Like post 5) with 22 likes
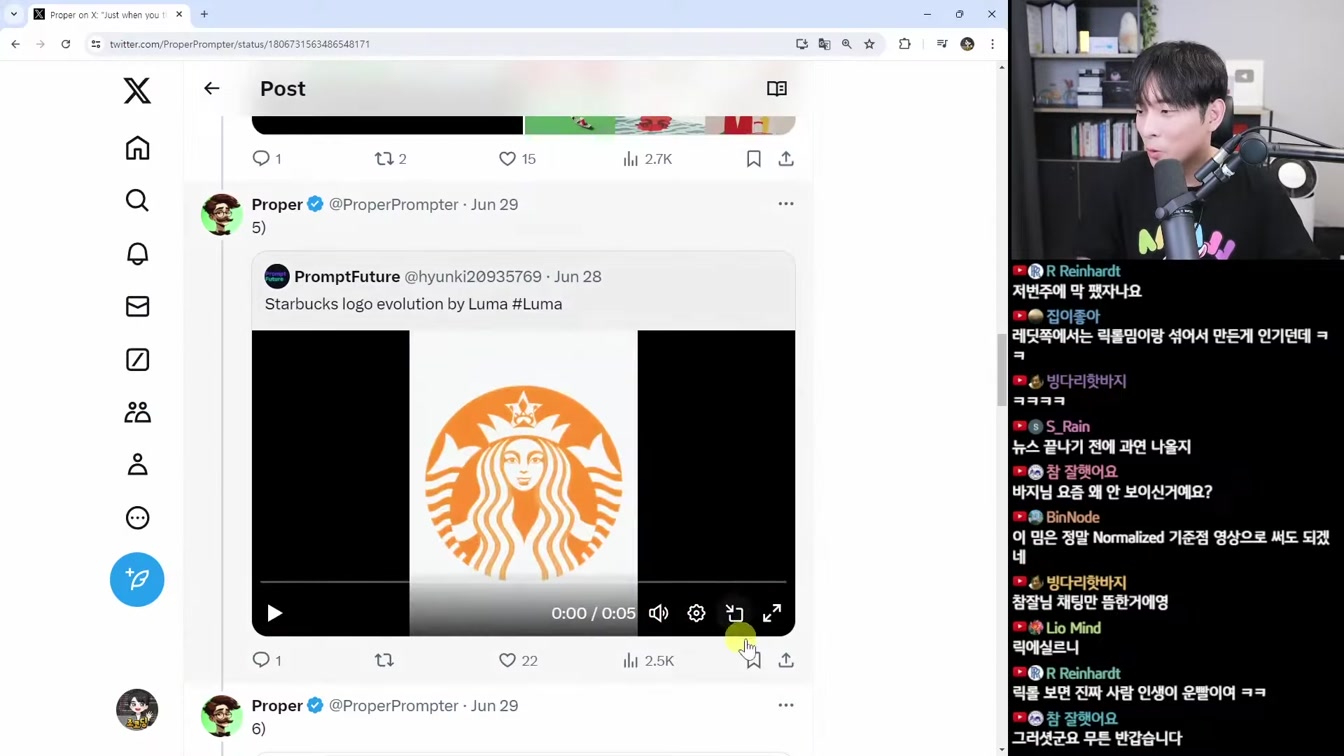The height and width of the screenshot is (756, 1344). (x=518, y=660)
